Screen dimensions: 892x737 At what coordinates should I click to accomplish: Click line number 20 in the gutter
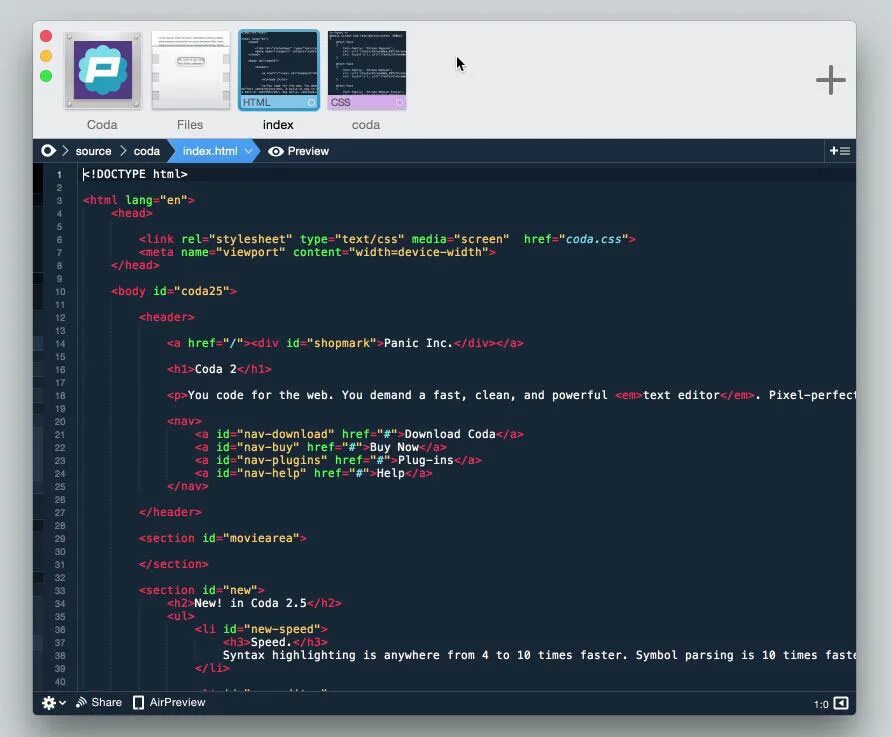point(60,422)
